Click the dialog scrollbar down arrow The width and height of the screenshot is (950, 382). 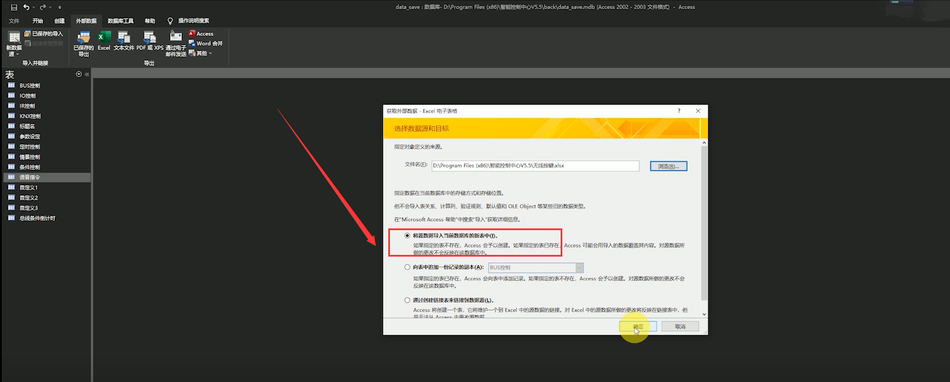(x=704, y=314)
